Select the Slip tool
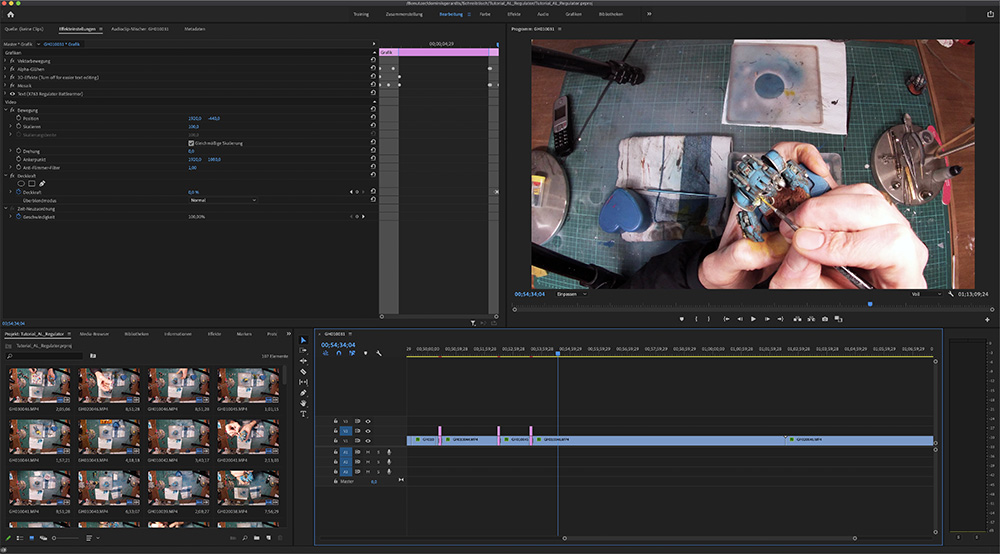 click(303, 382)
